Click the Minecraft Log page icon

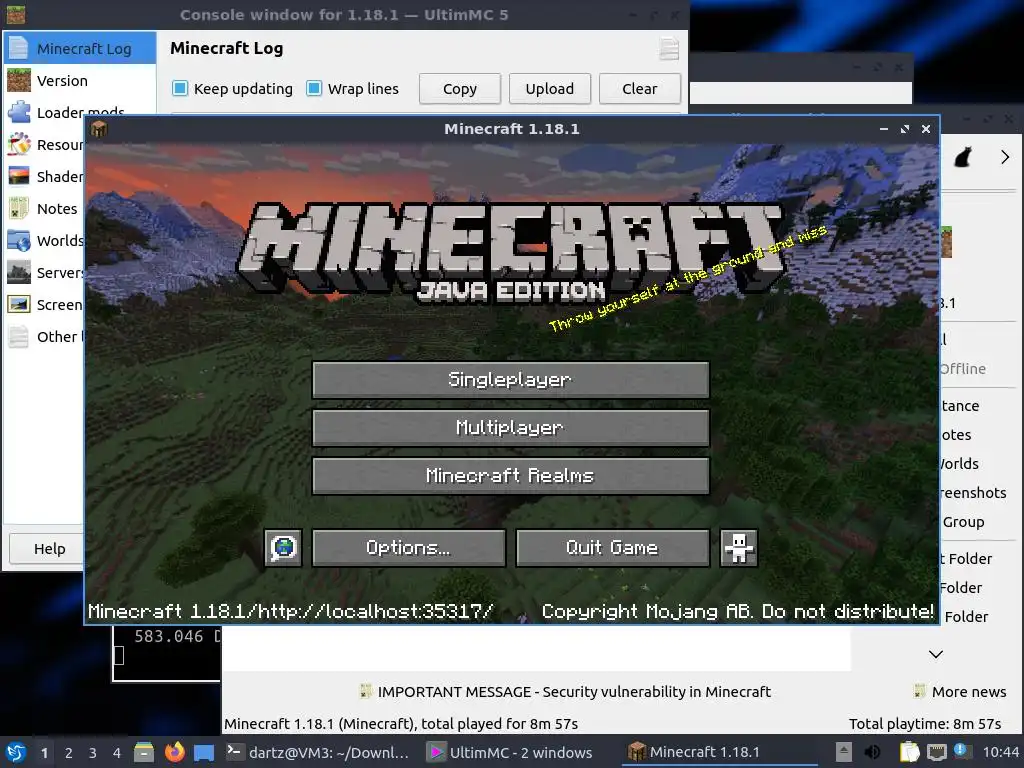pos(19,48)
